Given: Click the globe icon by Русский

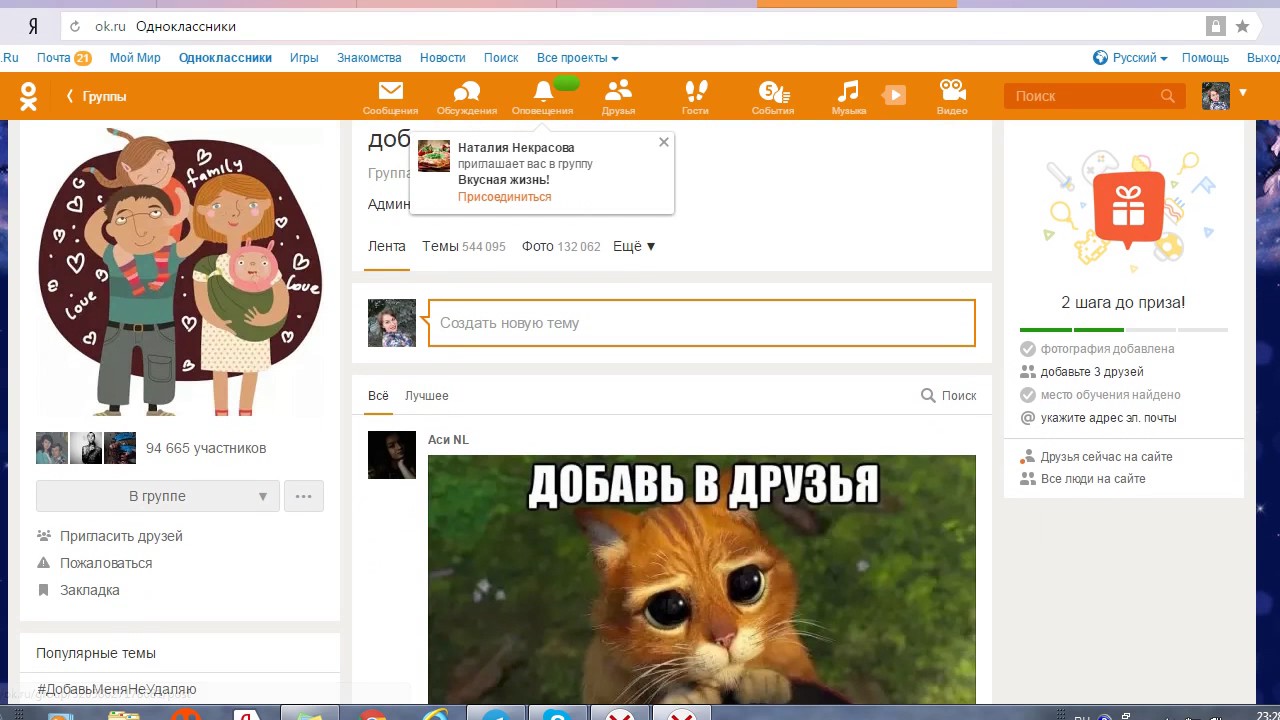Looking at the screenshot, I should [x=1100, y=58].
